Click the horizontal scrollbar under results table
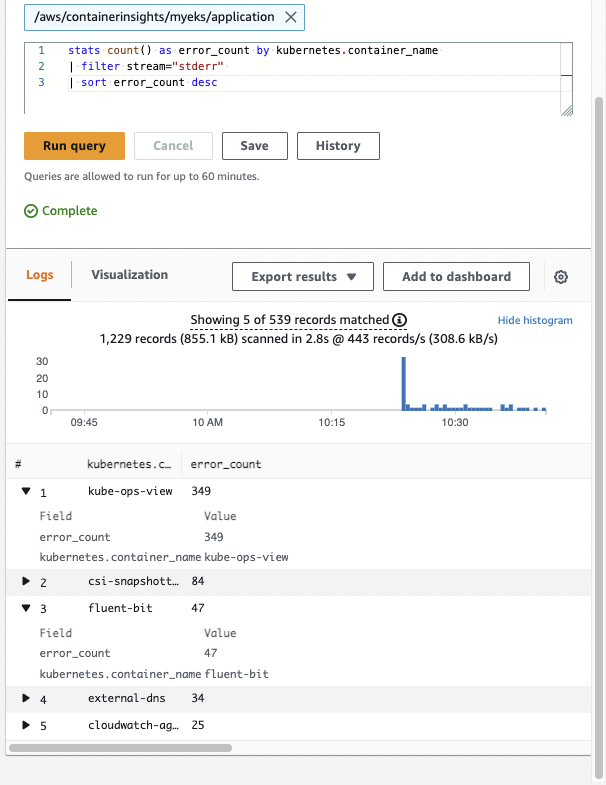This screenshot has height=785, width=606. tap(120, 748)
